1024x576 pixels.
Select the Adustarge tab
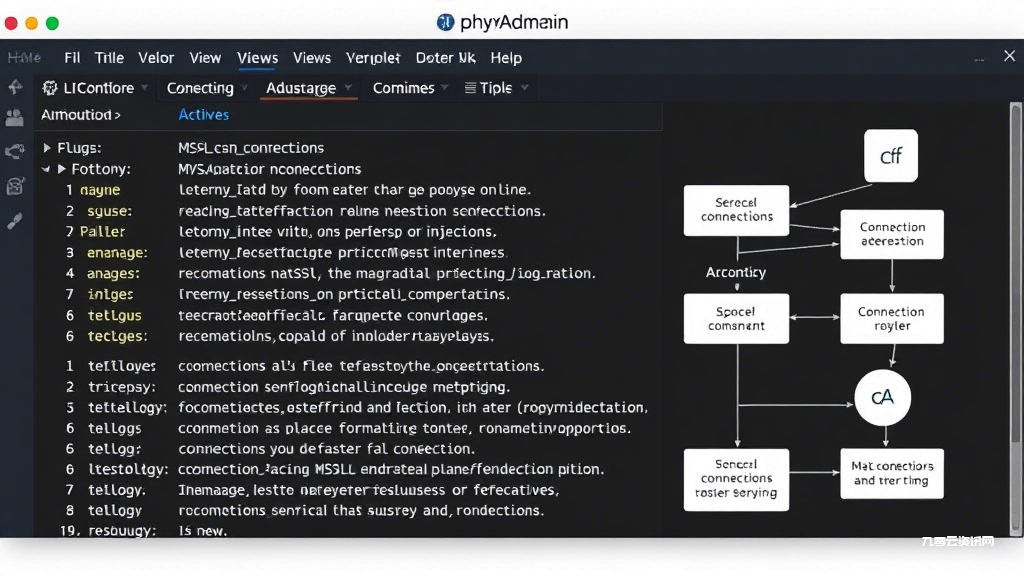[x=308, y=88]
